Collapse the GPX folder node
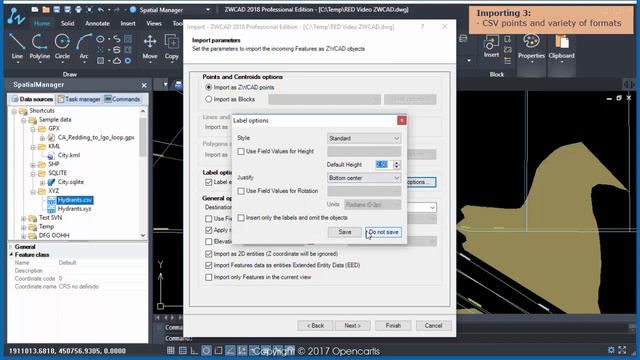The width and height of the screenshot is (640, 360). click(33, 129)
